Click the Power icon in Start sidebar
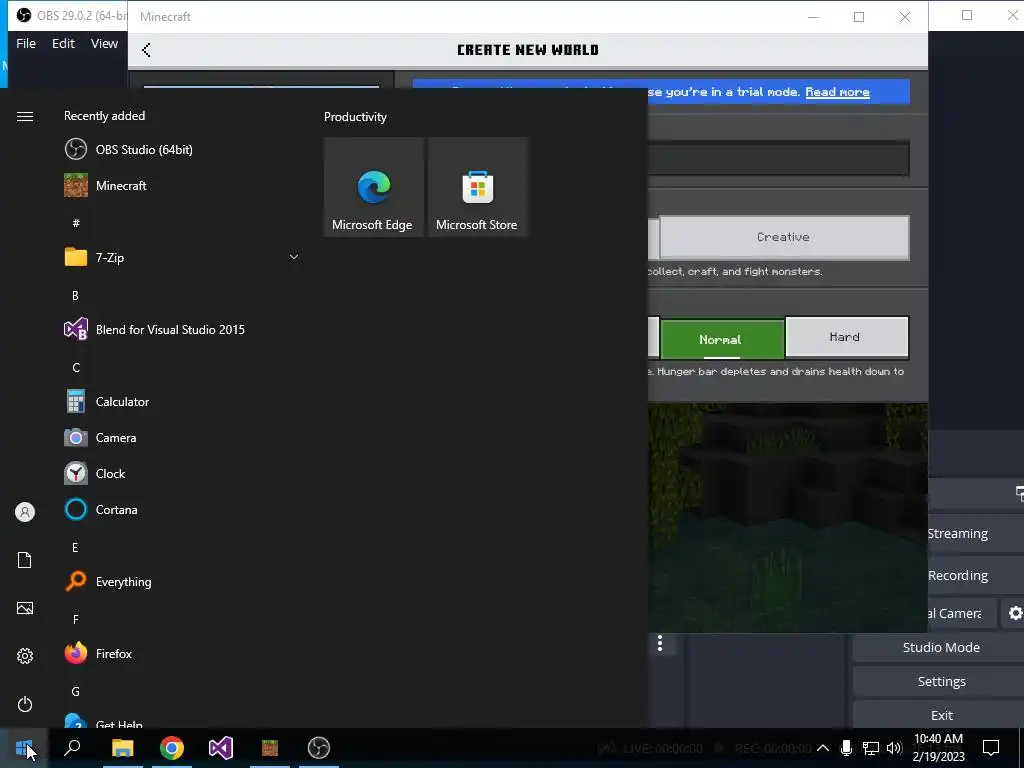The height and width of the screenshot is (768, 1024). pyautogui.click(x=25, y=704)
